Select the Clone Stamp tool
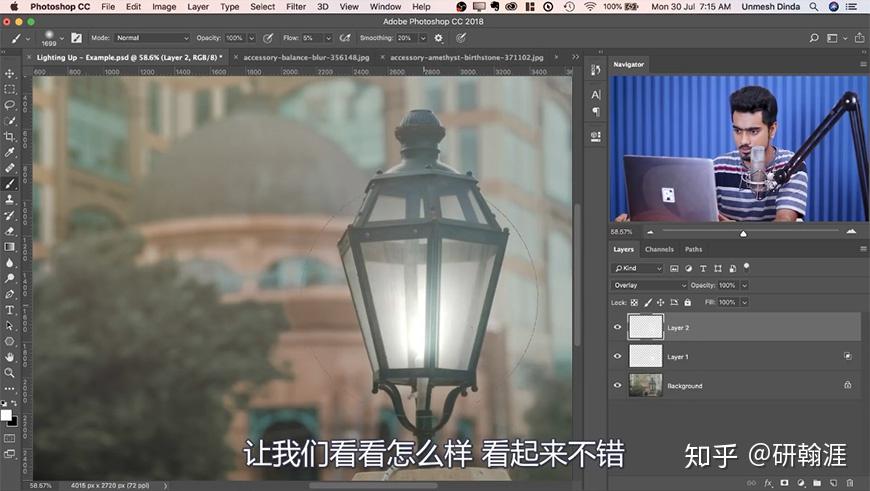This screenshot has height=491, width=870. (x=9, y=199)
